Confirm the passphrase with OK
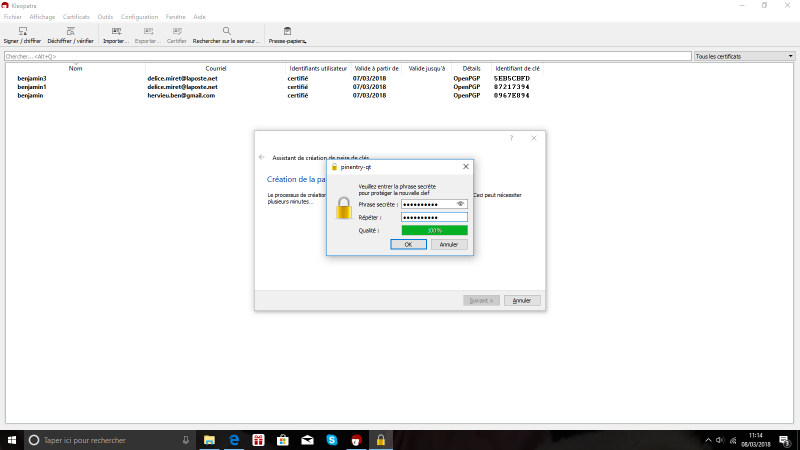This screenshot has height=450, width=800. tap(408, 244)
